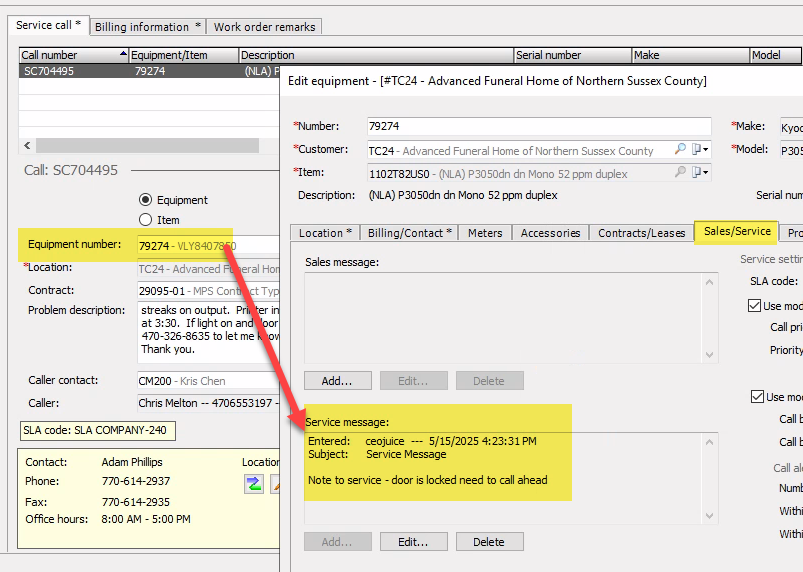Click the Equipment number field
Screen dimensions: 803x572
208,246
